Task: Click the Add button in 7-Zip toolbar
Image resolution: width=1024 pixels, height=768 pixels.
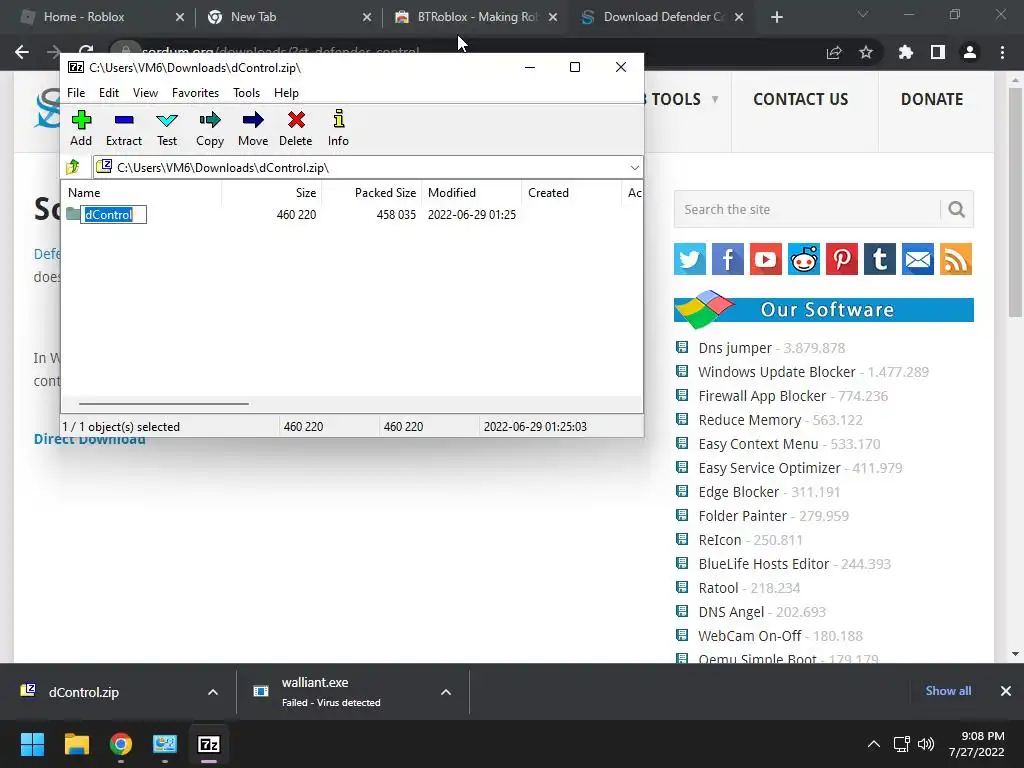Action: 81,129
